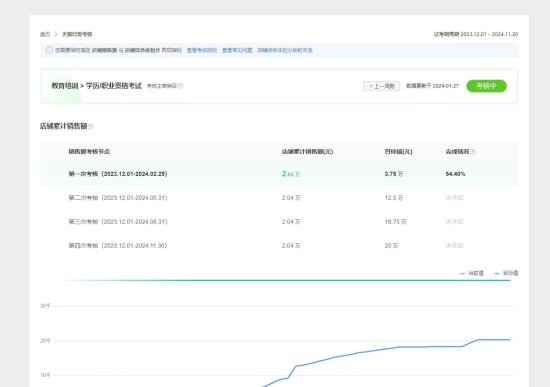
Task: Click the breadcrumb arrow after 首页
Action: pos(56,34)
